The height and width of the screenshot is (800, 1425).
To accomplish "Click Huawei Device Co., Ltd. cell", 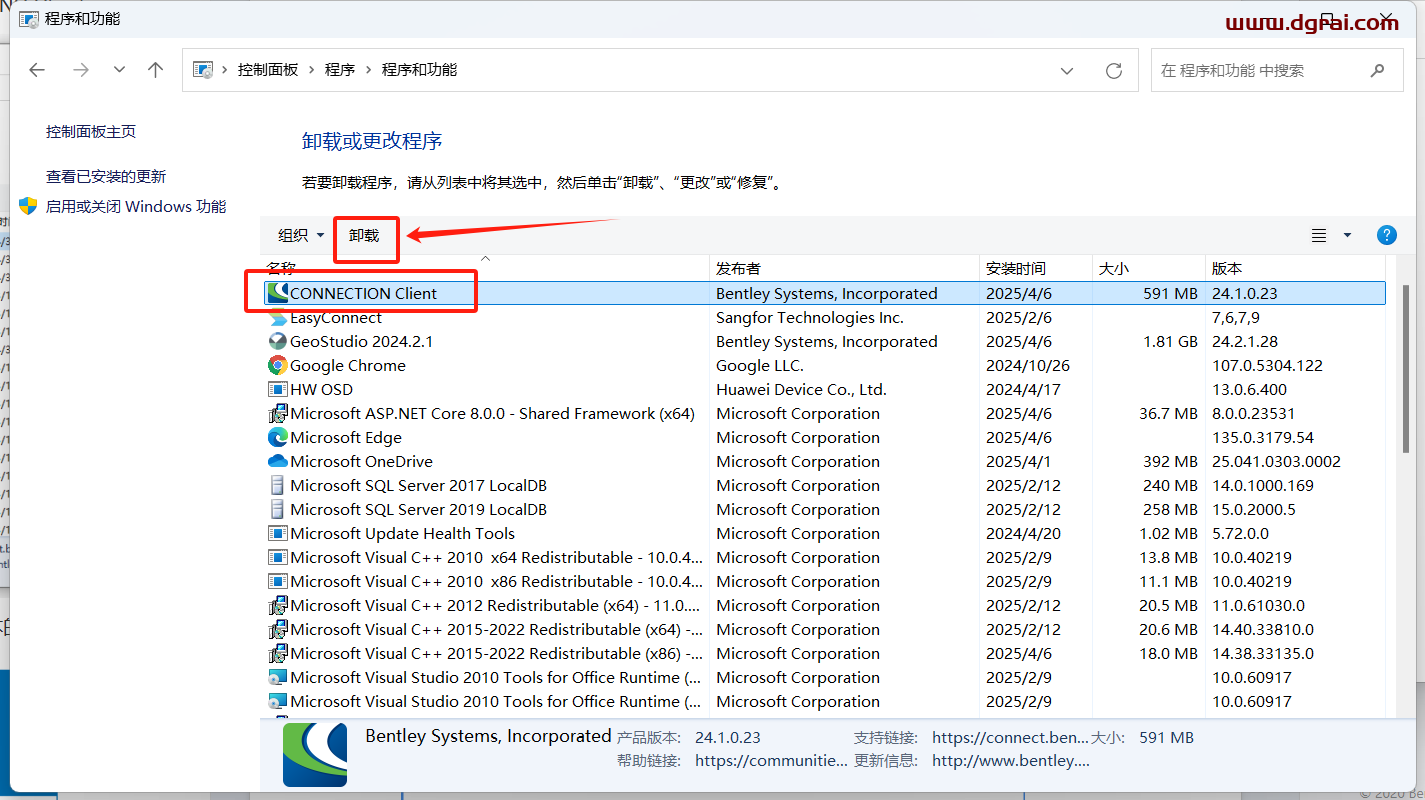I will click(x=801, y=389).
